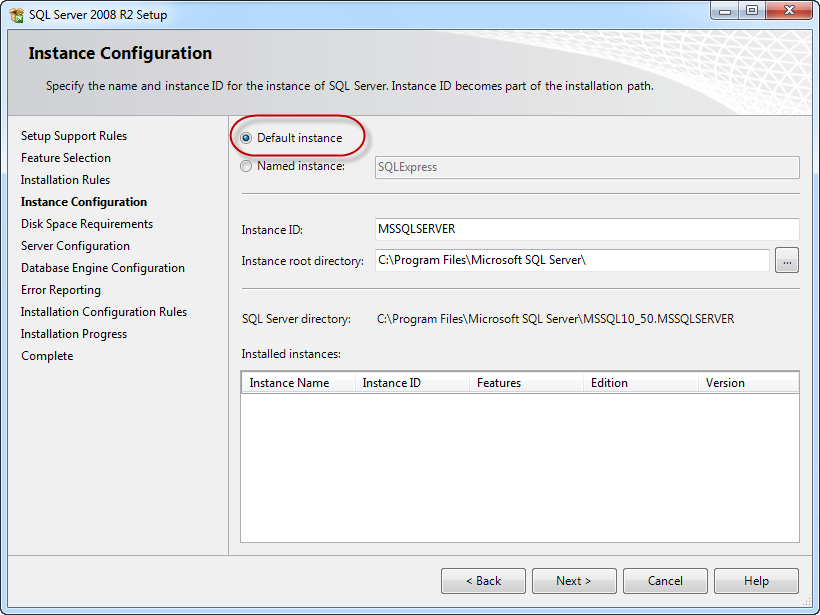Click the SQL Server directory path text
Screen dimensions: 820x615
[x=555, y=319]
